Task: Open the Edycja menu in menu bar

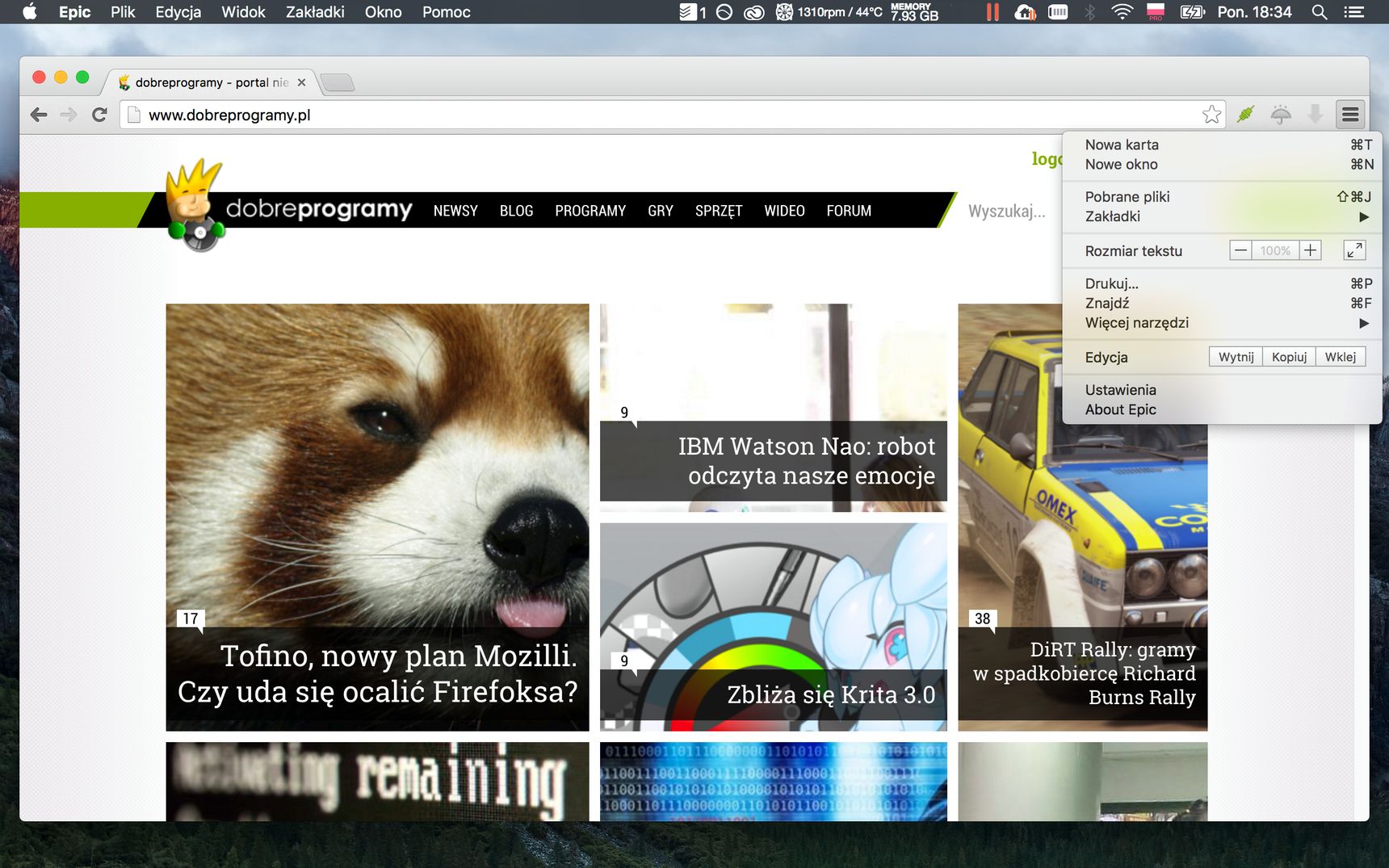Action: click(x=178, y=12)
